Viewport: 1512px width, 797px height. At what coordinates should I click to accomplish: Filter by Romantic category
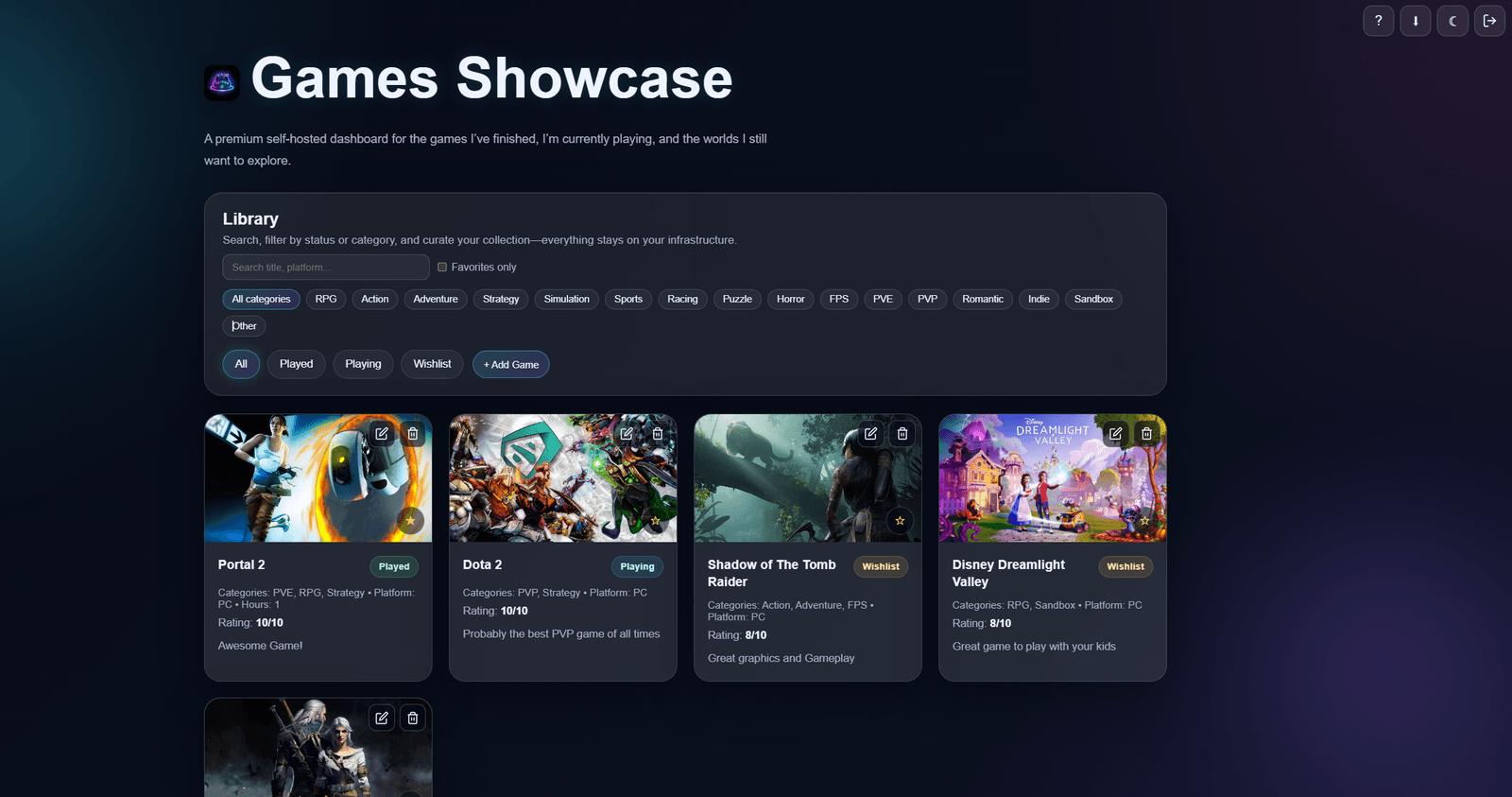[x=983, y=300]
